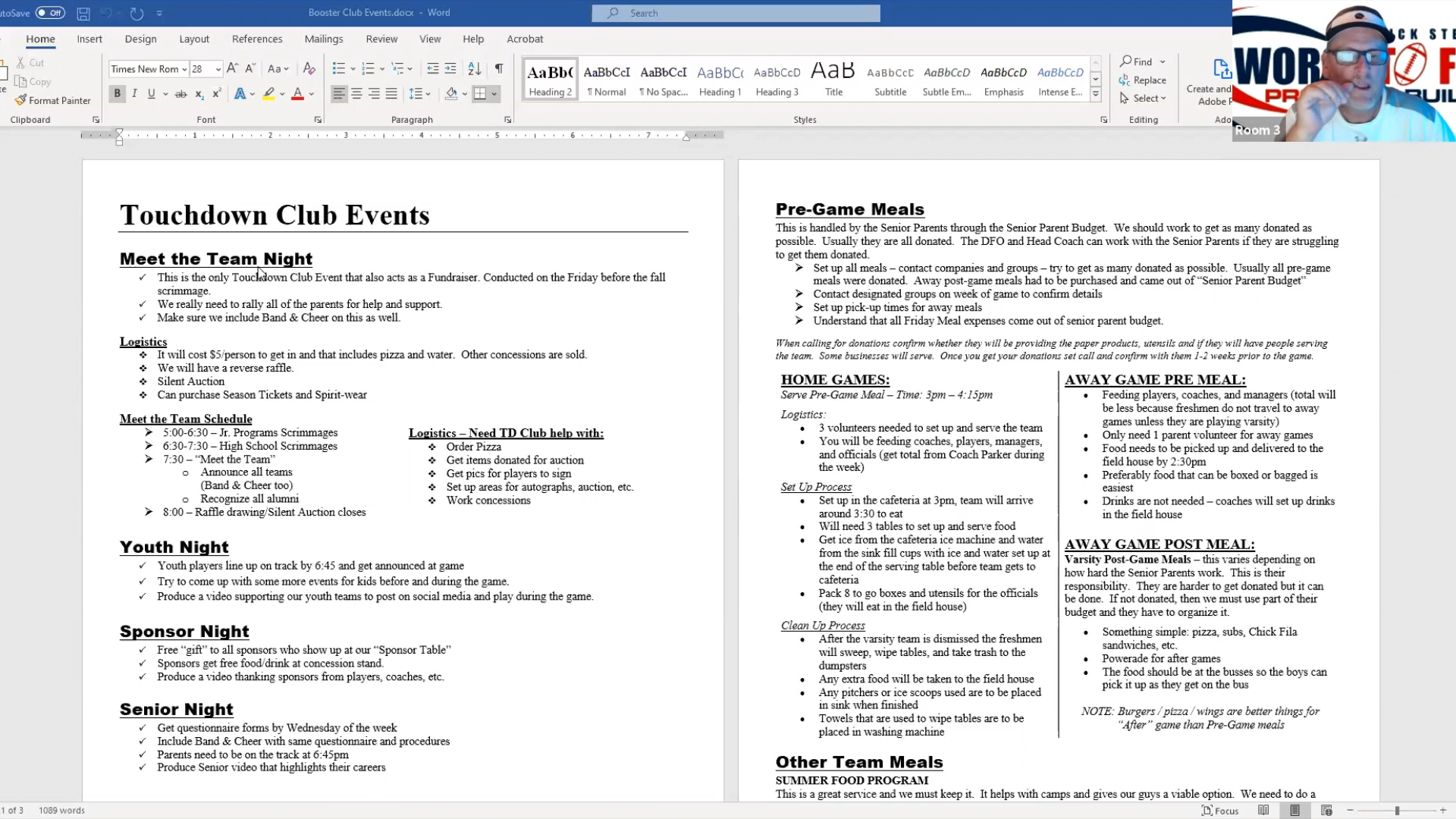This screenshot has height=819, width=1456.
Task: Increase font size with Grow Font icon
Action: click(233, 69)
